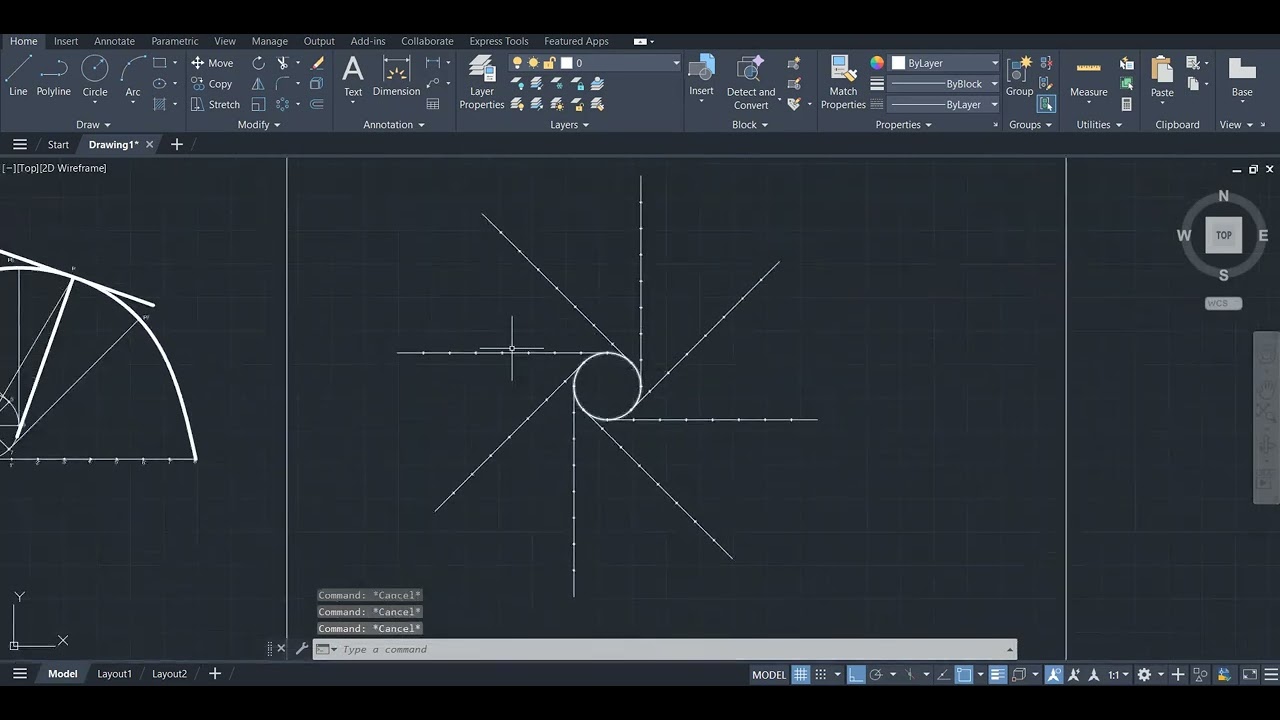Image resolution: width=1280 pixels, height=720 pixels.
Task: Select the Erase tool icon
Action: click(x=317, y=63)
